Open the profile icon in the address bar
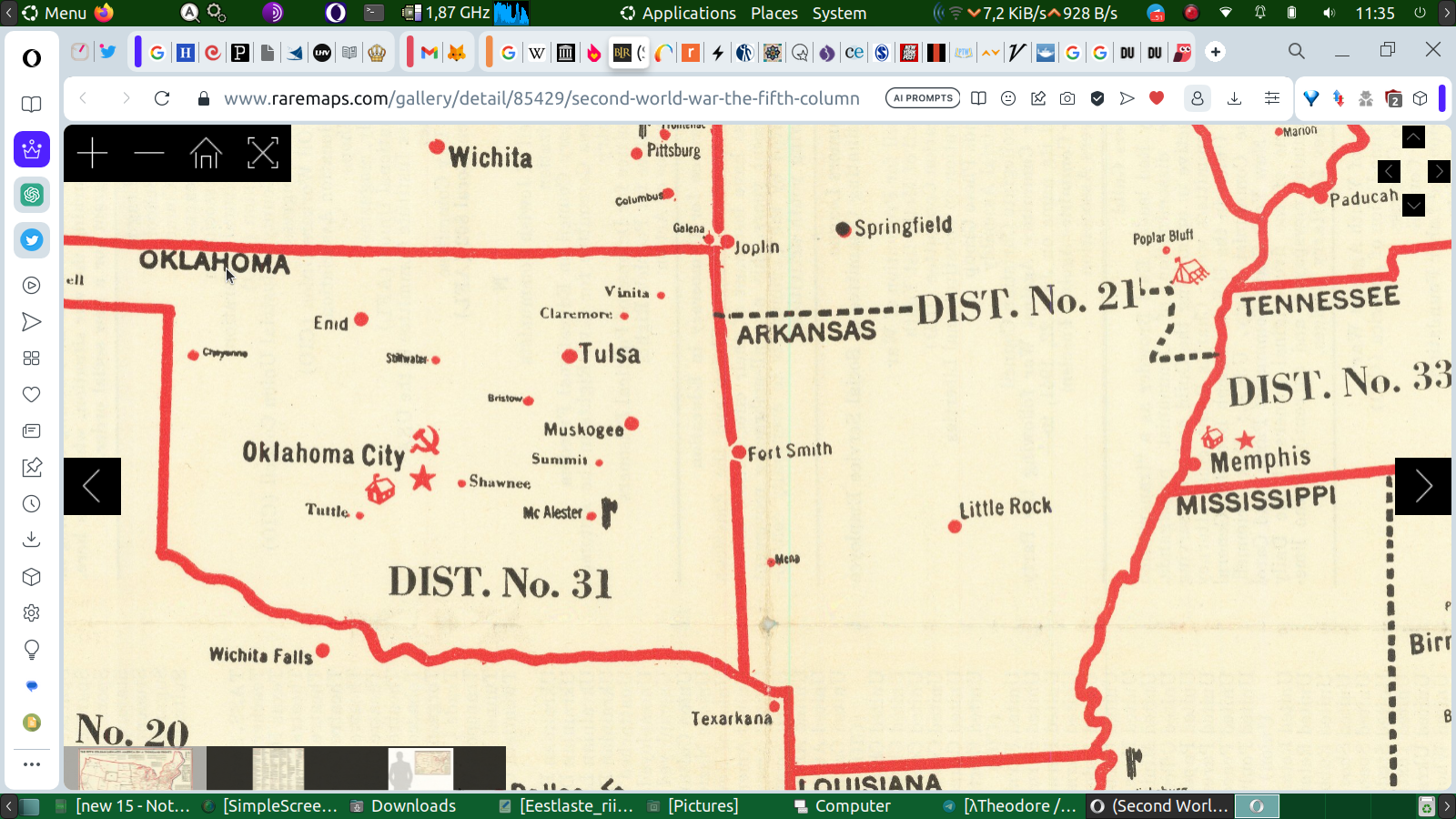Viewport: 1456px width, 819px height. pyautogui.click(x=1198, y=98)
